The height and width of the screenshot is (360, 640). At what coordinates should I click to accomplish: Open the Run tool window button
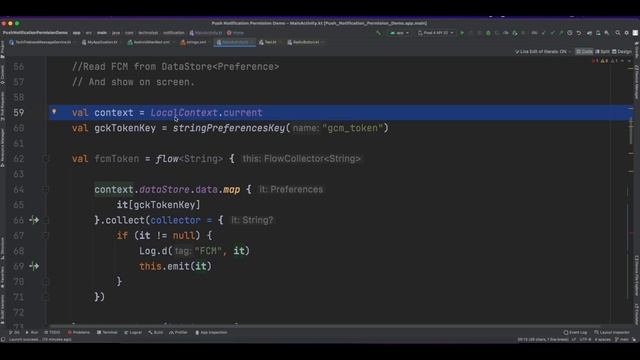click(32, 332)
